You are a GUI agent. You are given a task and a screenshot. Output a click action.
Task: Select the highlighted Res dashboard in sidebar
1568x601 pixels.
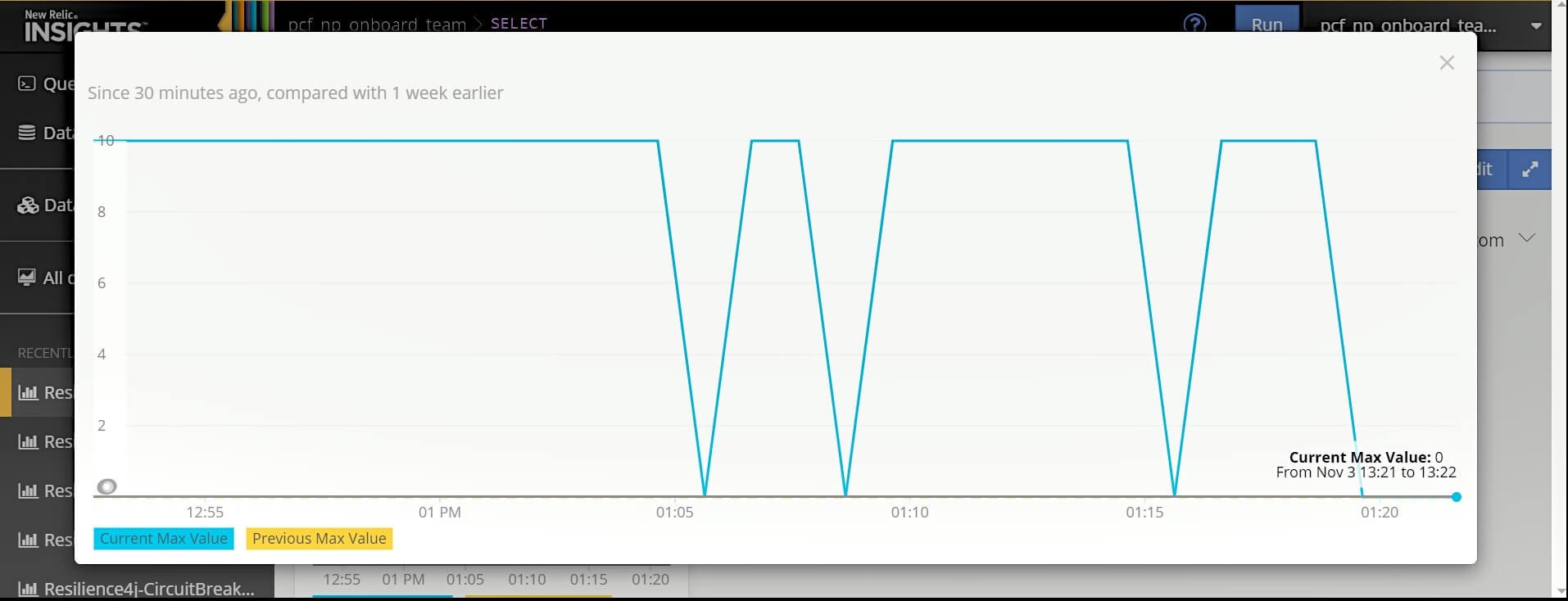[38, 392]
